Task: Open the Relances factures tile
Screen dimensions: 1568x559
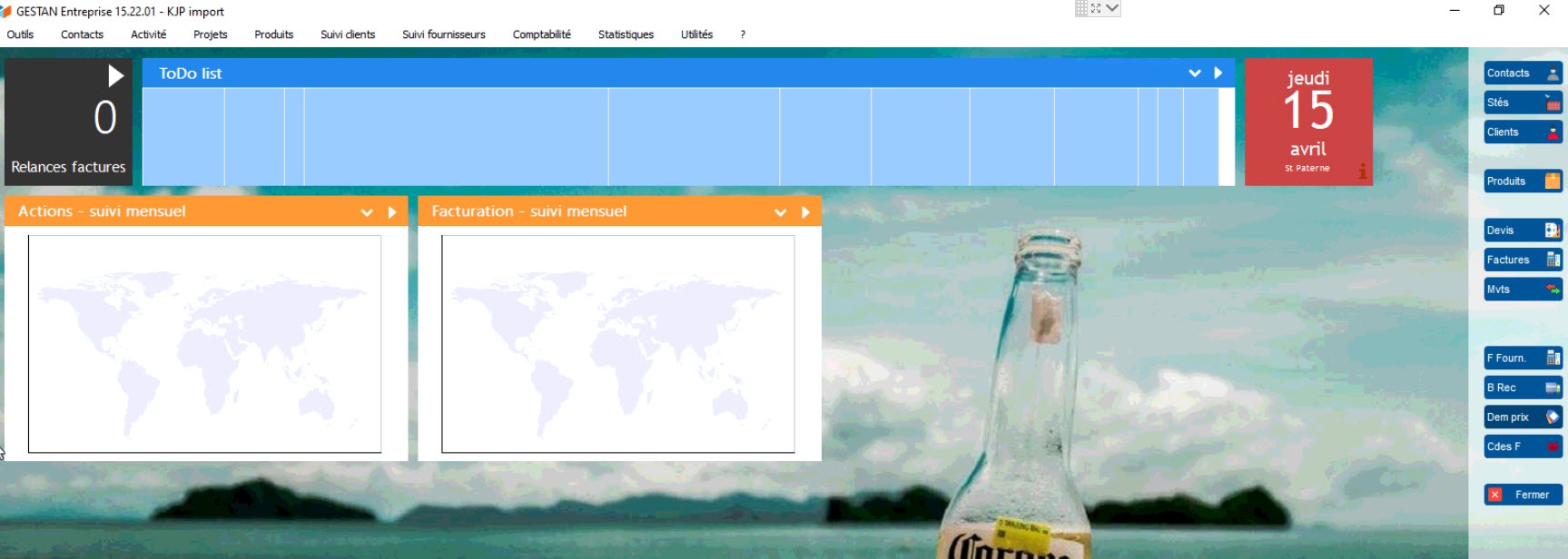Action: pos(68,123)
